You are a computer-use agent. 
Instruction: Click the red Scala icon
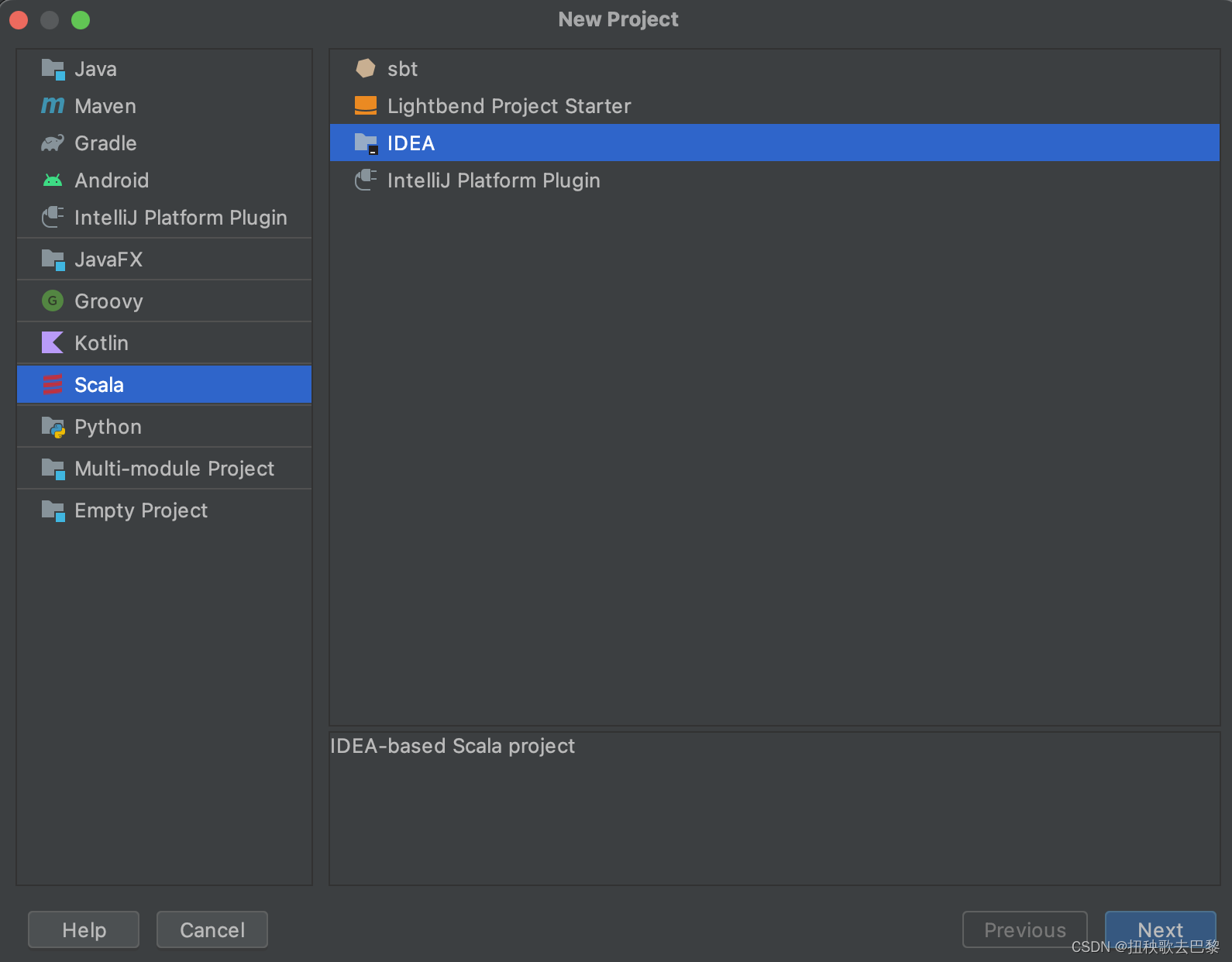(x=53, y=384)
